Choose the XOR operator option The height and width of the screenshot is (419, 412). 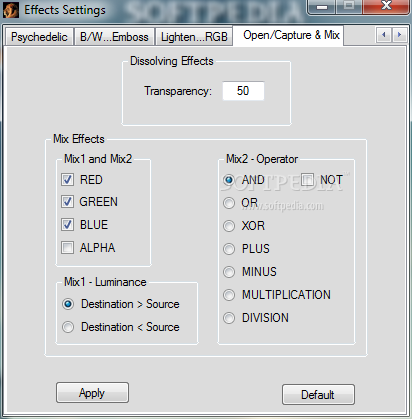click(229, 226)
